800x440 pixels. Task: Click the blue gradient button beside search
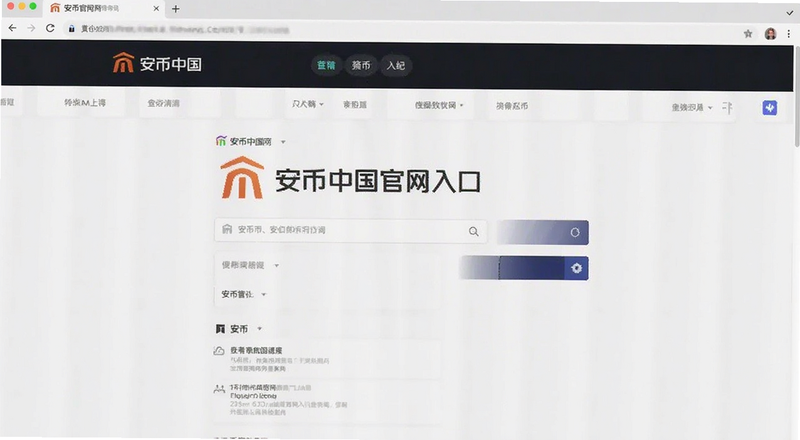pyautogui.click(x=542, y=232)
